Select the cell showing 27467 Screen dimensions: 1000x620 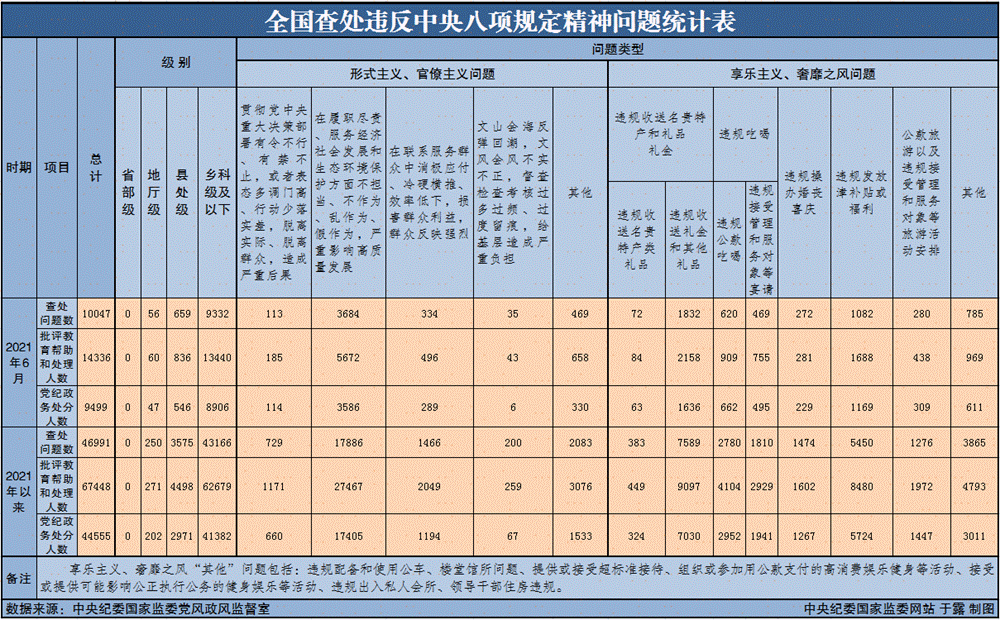point(348,486)
